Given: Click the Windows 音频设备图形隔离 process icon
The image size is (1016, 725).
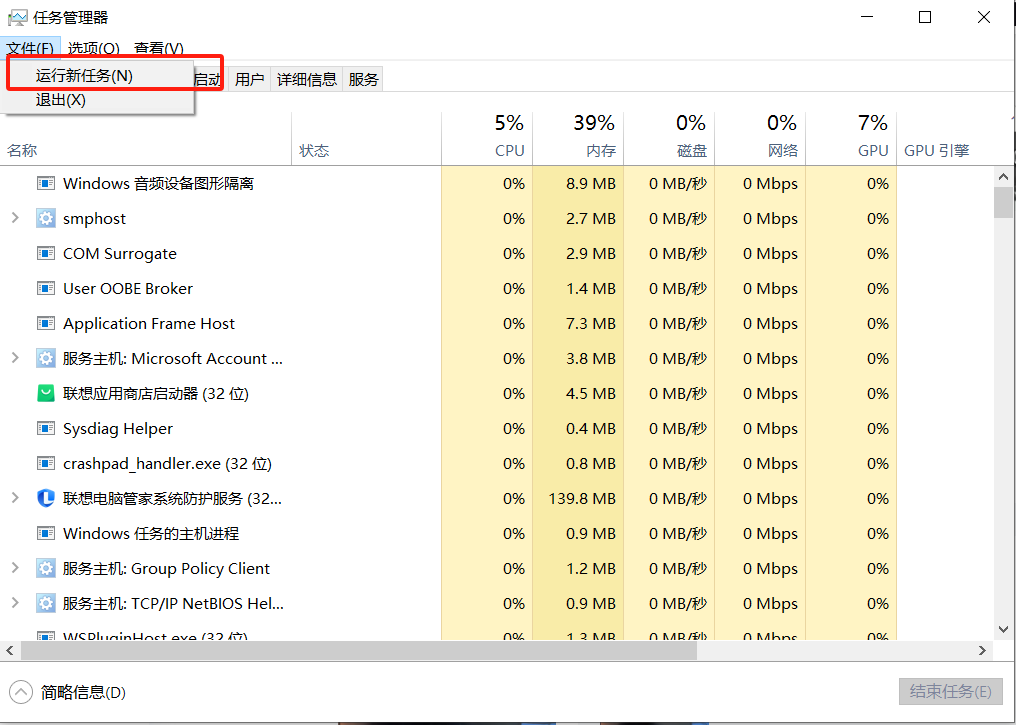Looking at the screenshot, I should 45,183.
